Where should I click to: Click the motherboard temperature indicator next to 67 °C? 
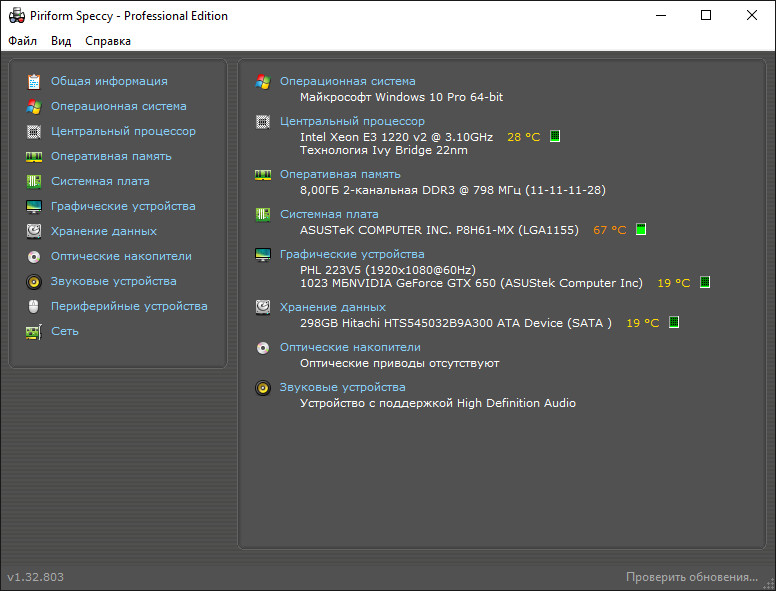(641, 229)
